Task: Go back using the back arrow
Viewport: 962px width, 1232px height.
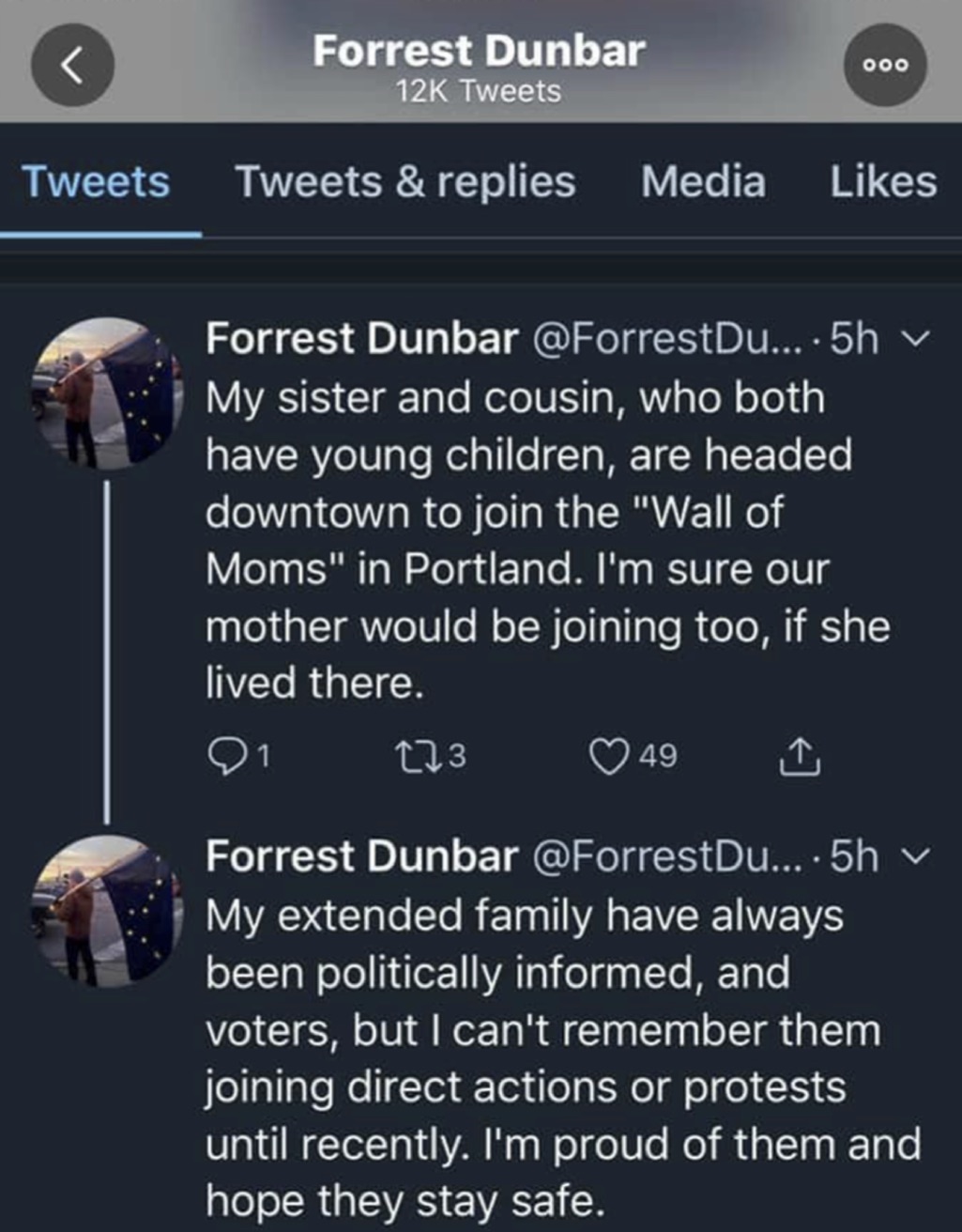Action: [72, 63]
